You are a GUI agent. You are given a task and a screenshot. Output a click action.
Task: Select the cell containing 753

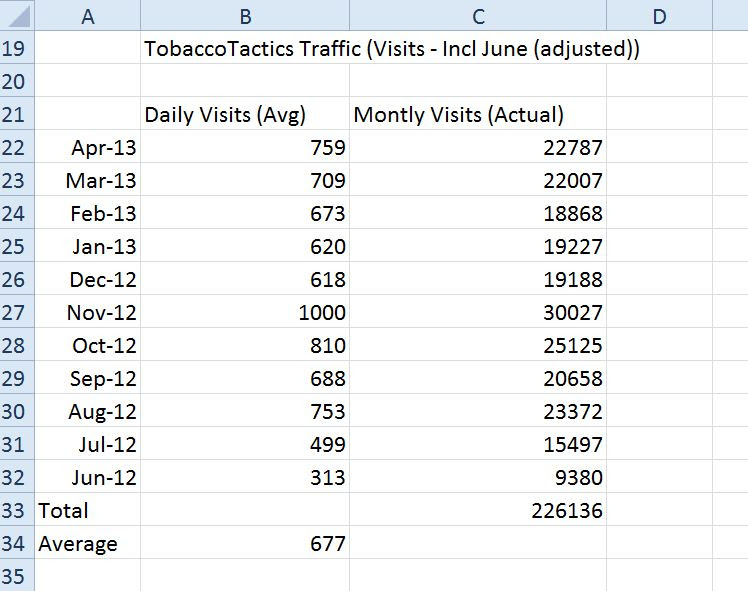[x=245, y=410]
